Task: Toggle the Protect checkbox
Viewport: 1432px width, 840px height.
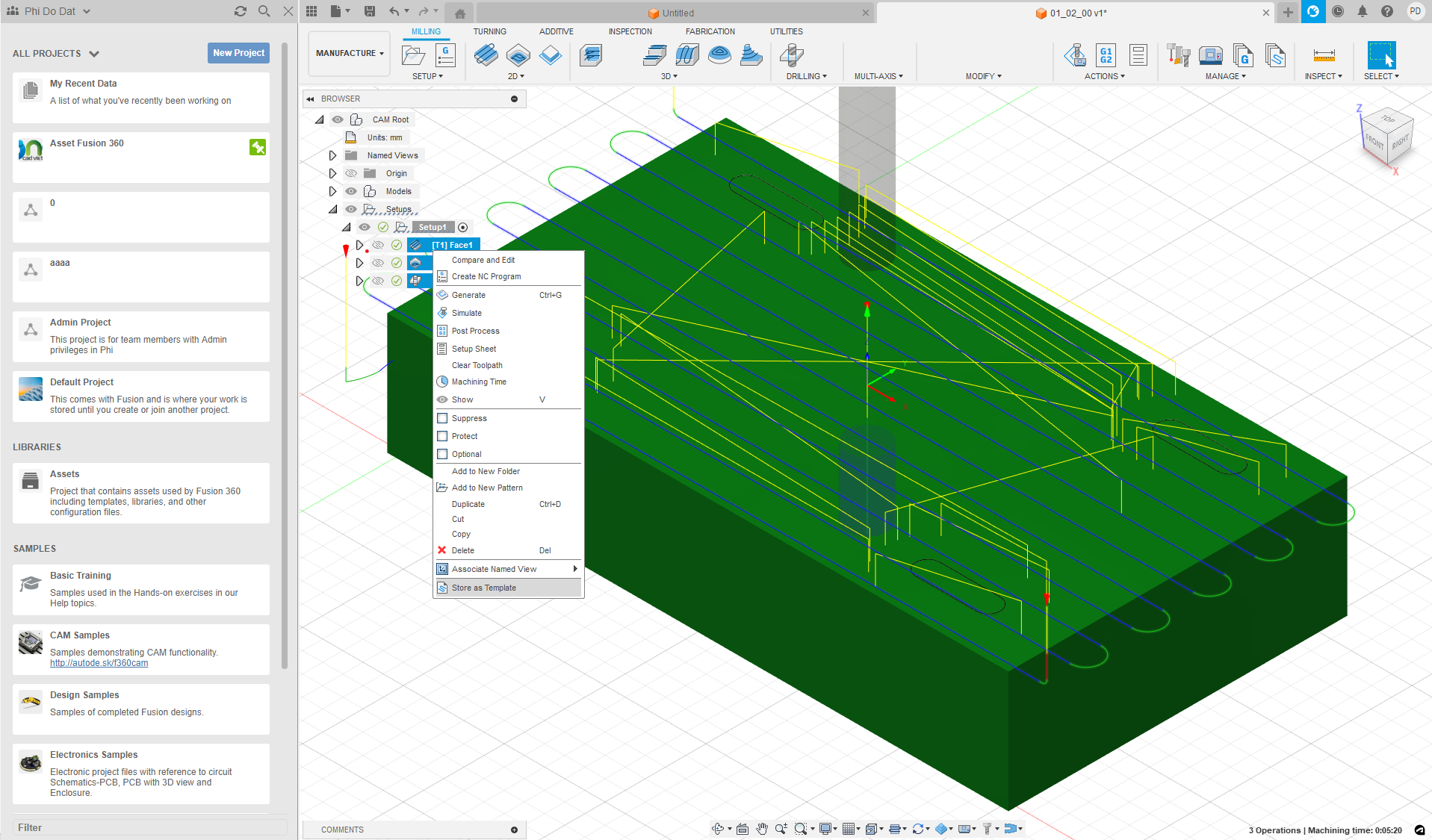Action: [442, 436]
